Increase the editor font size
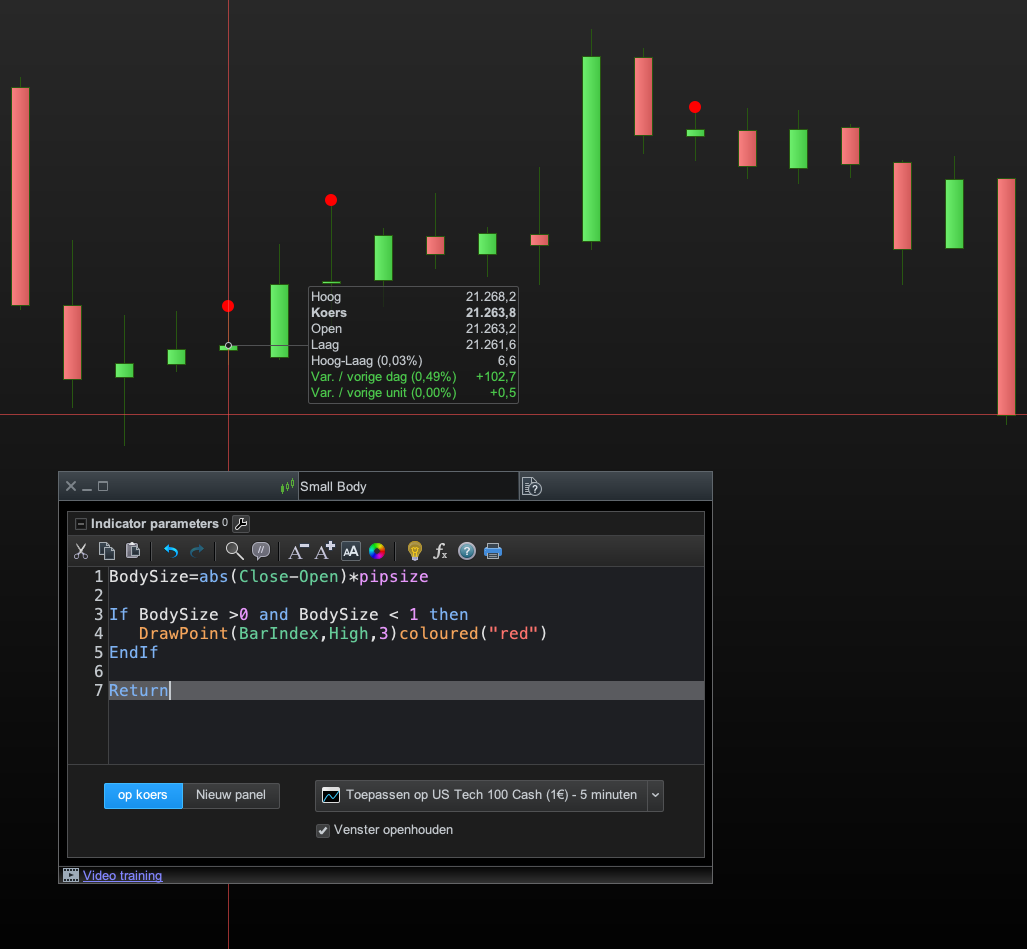The image size is (1027, 949). click(324, 551)
